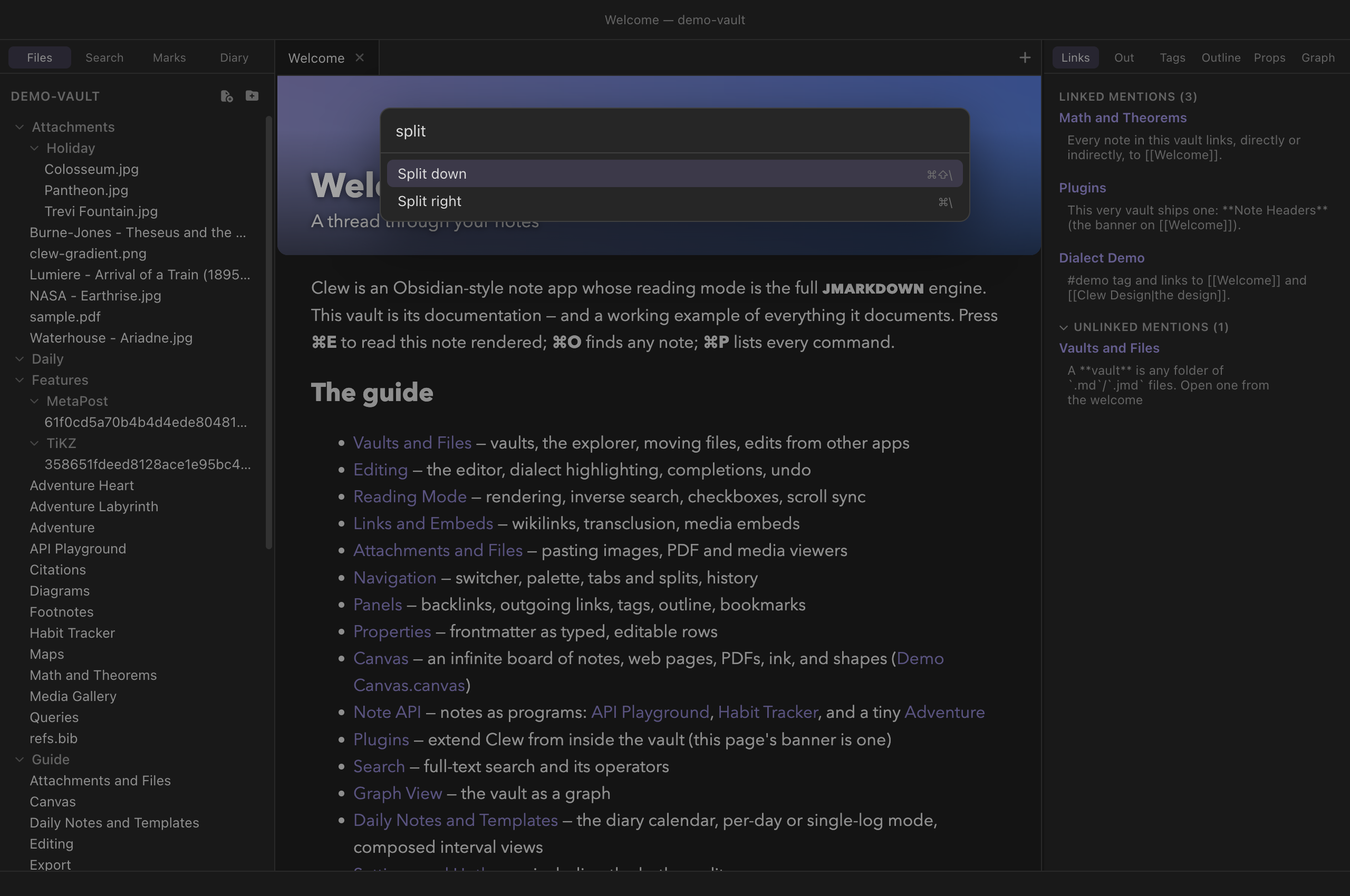Follow the Navigation guide link
1350x896 pixels.
[394, 578]
